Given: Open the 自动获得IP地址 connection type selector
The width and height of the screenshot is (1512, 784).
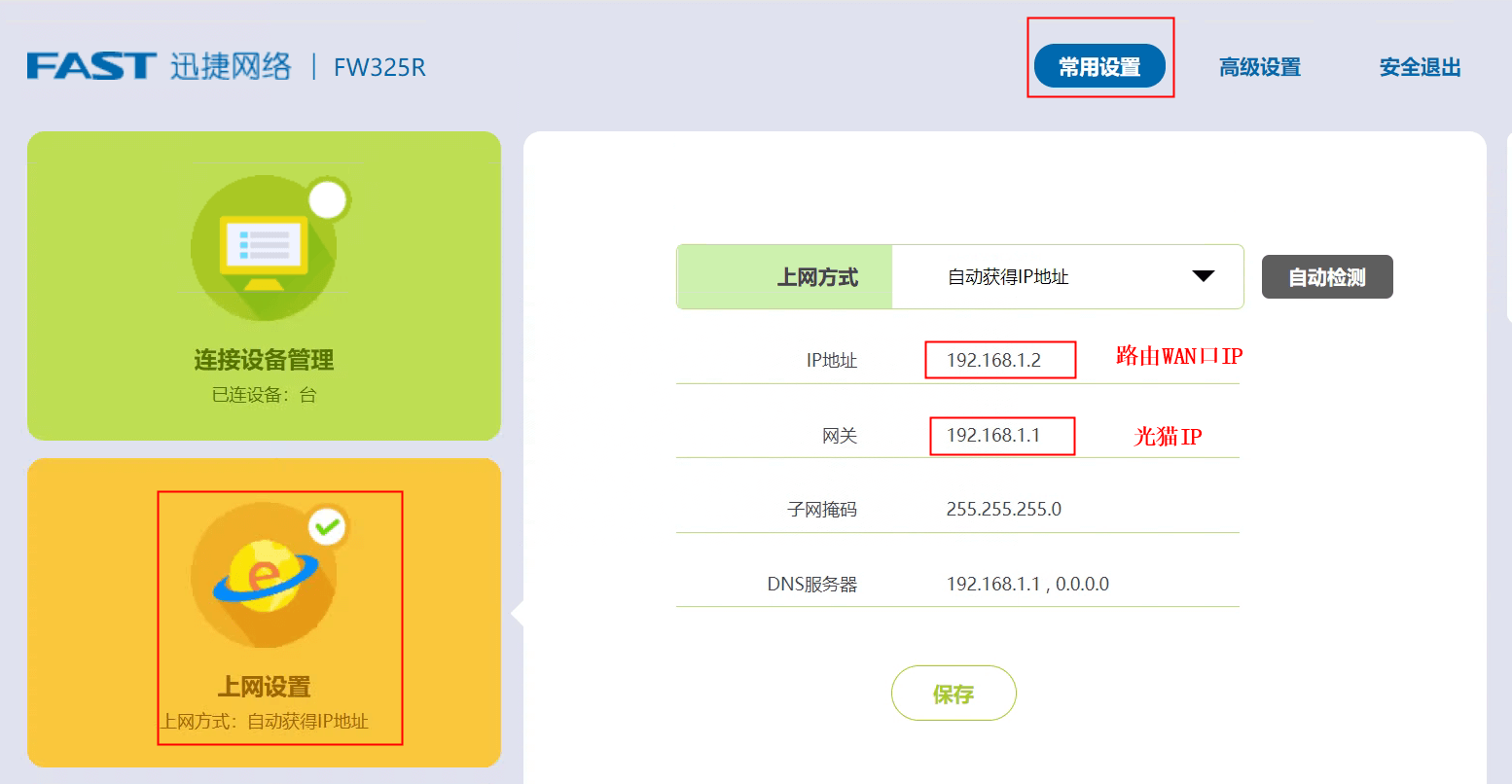Looking at the screenshot, I should (x=1008, y=277).
